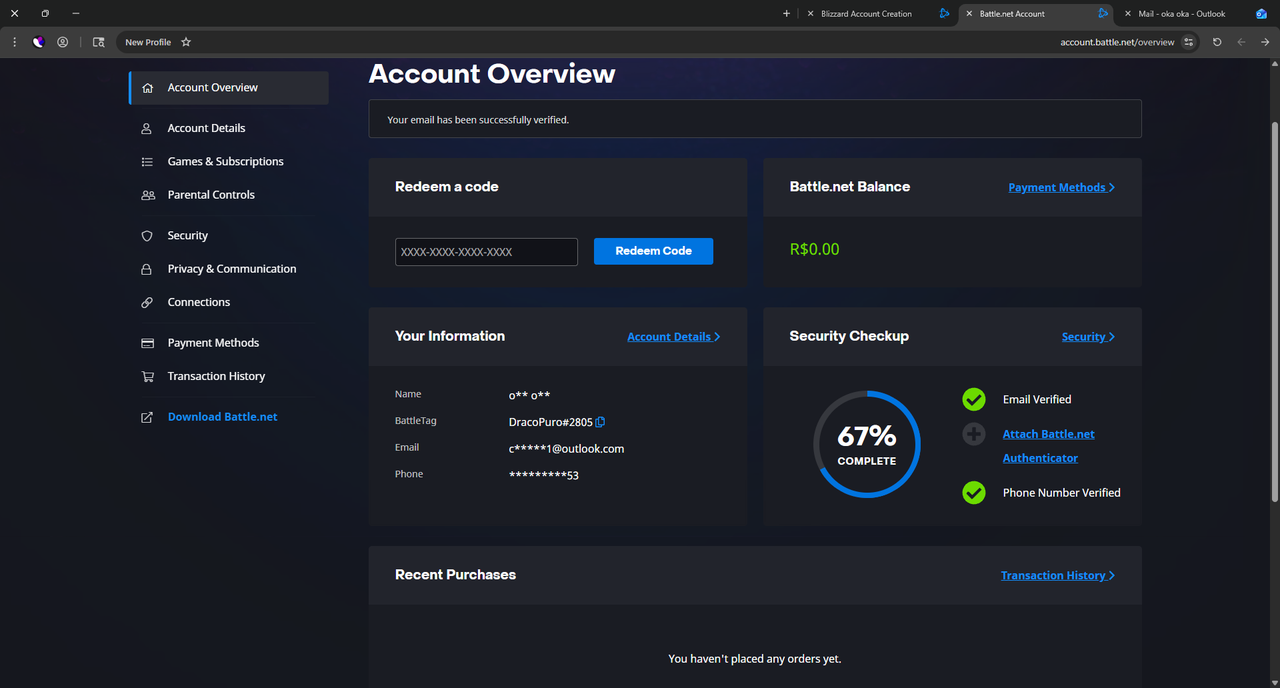Click the green check beside Email Verified
Image resolution: width=1280 pixels, height=688 pixels.
click(x=974, y=399)
